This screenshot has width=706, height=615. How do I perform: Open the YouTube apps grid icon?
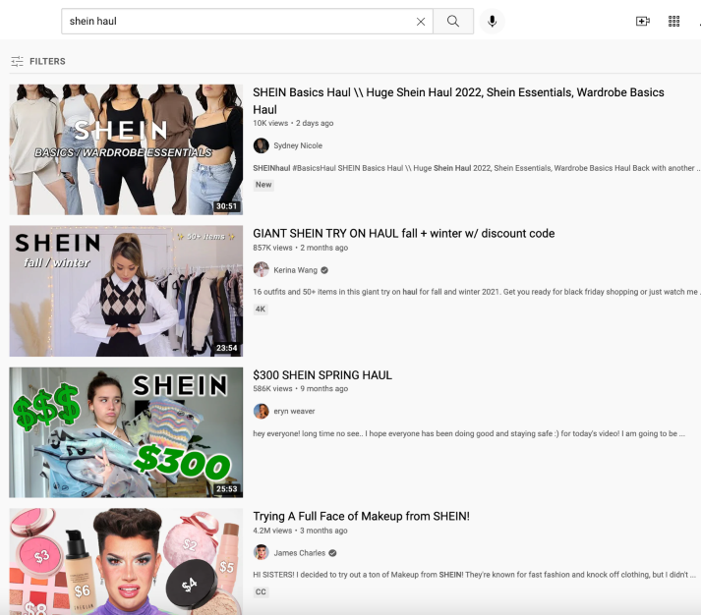[674, 21]
